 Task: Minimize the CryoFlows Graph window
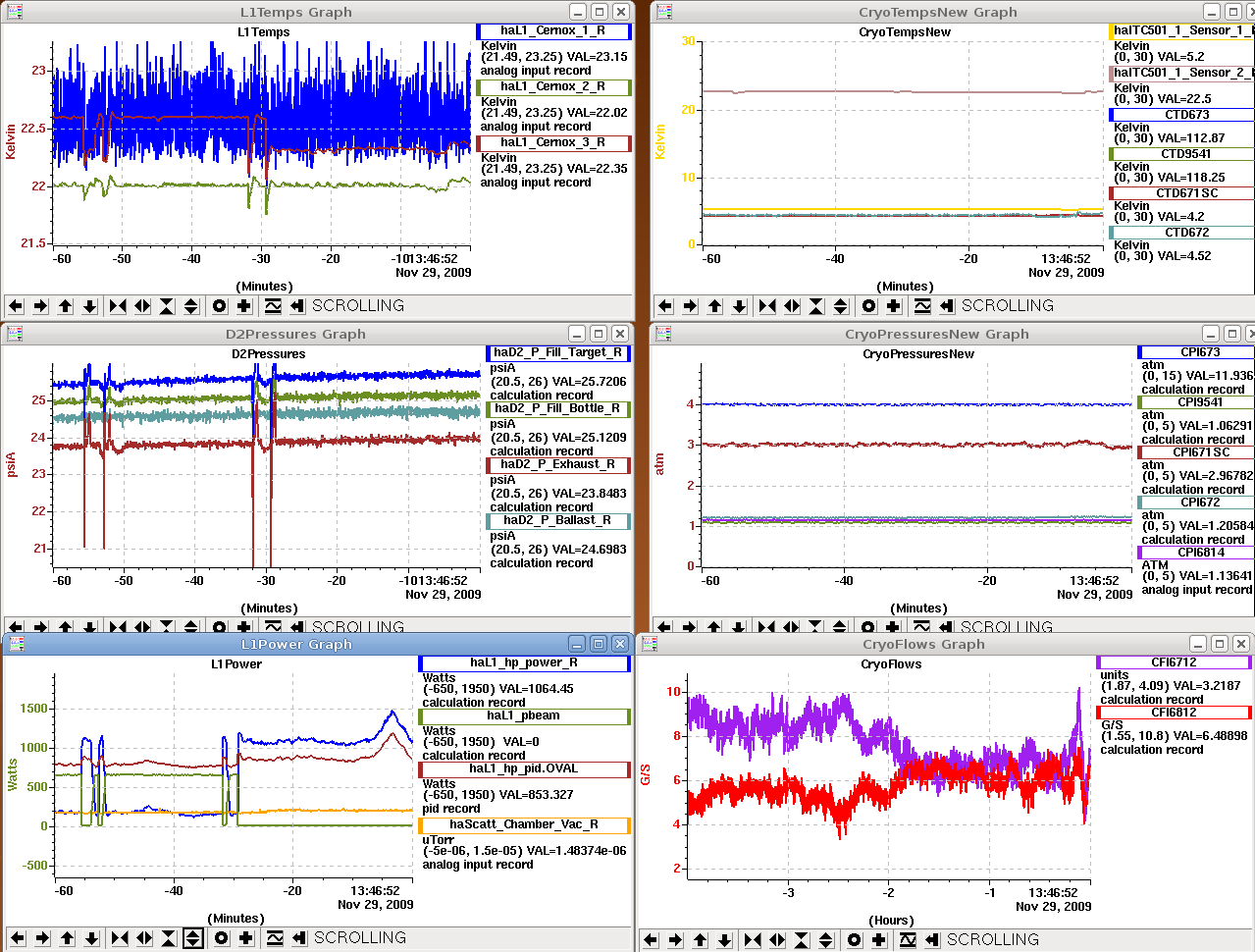pos(1198,644)
